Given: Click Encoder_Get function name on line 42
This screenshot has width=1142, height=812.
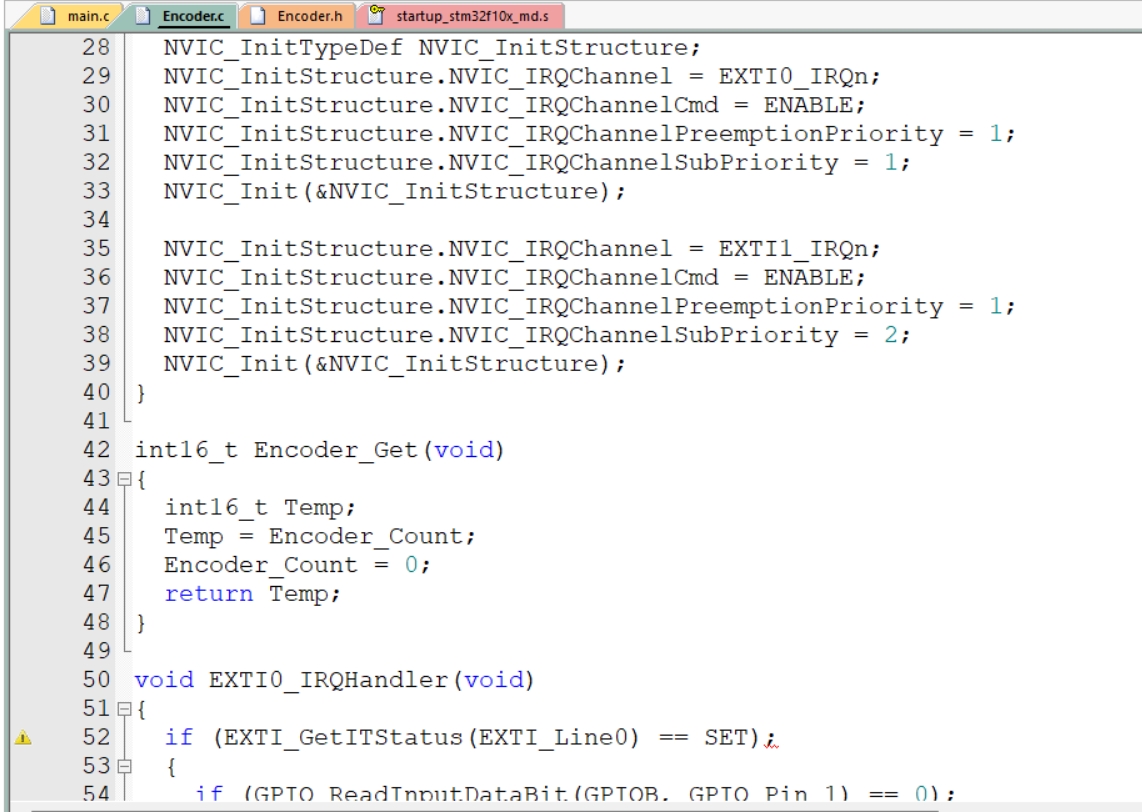Looking at the screenshot, I should coord(336,450).
